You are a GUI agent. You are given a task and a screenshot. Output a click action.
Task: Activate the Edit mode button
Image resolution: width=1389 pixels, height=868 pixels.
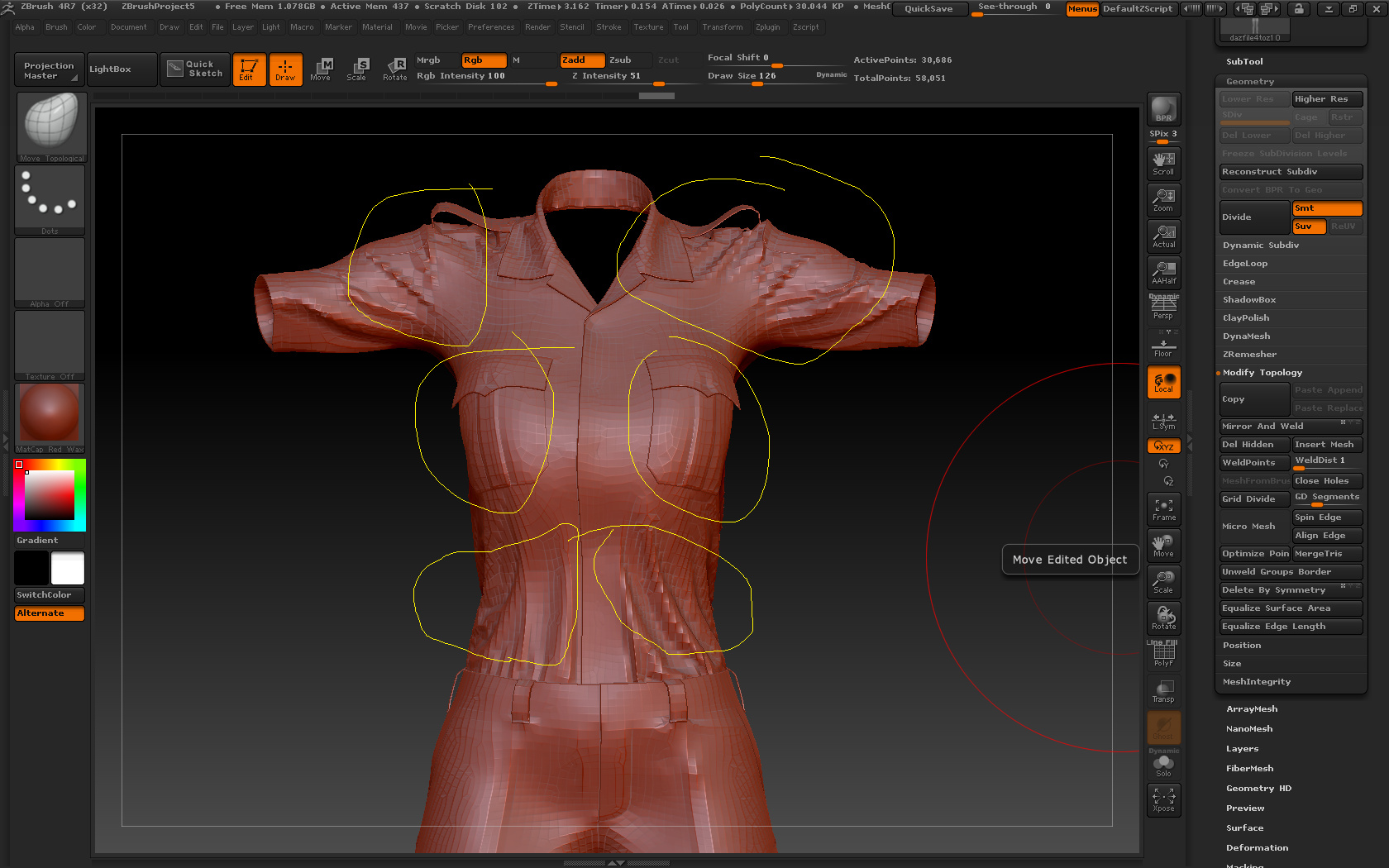(x=249, y=69)
